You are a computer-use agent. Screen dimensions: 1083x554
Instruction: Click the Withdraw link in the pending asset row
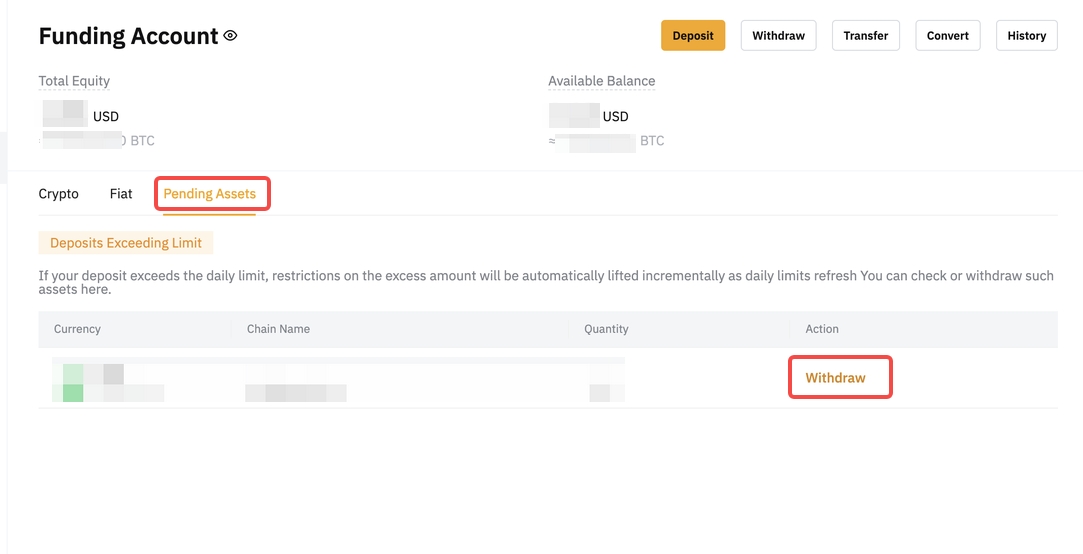coord(835,378)
